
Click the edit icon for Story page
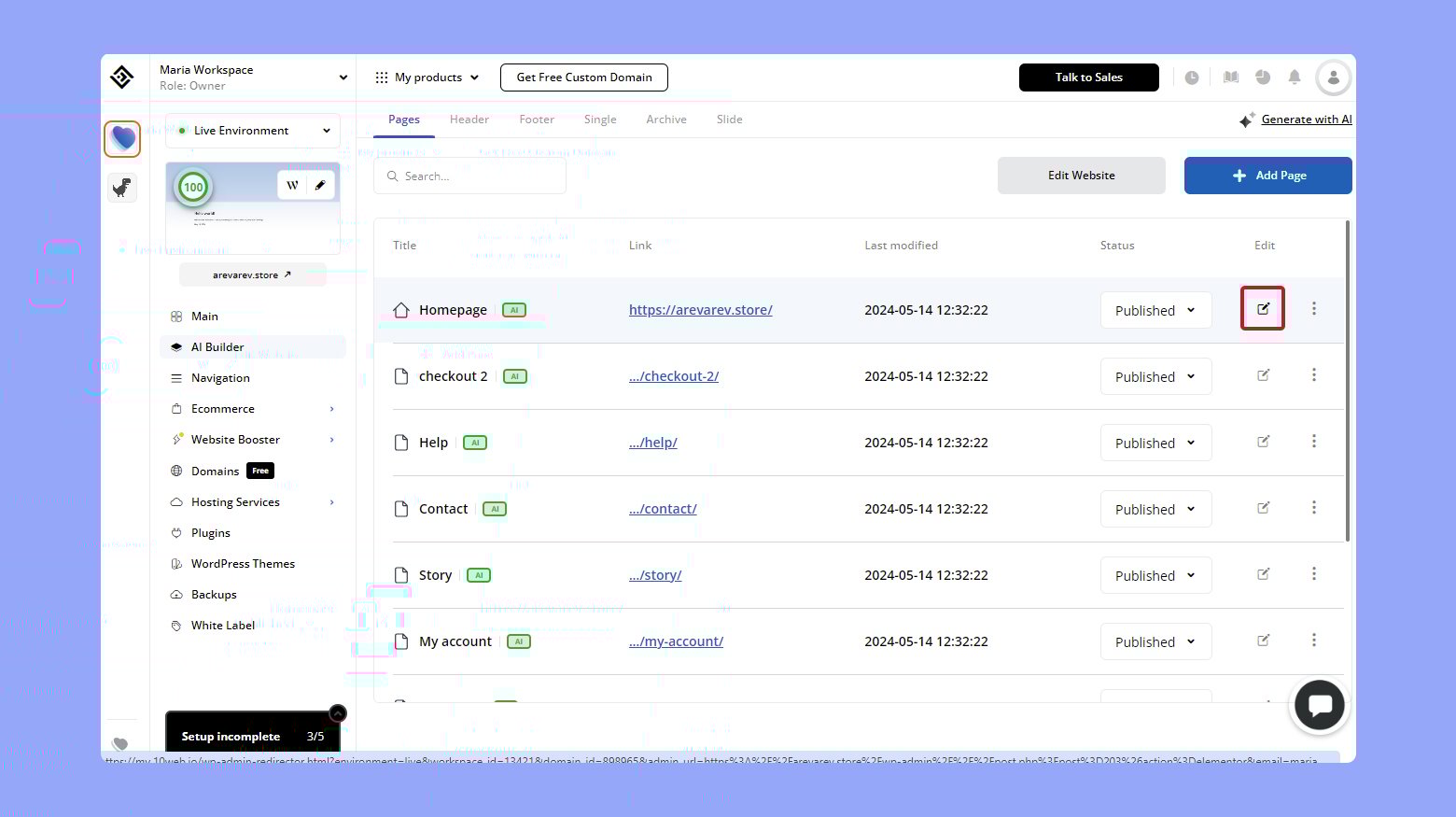pyautogui.click(x=1263, y=574)
